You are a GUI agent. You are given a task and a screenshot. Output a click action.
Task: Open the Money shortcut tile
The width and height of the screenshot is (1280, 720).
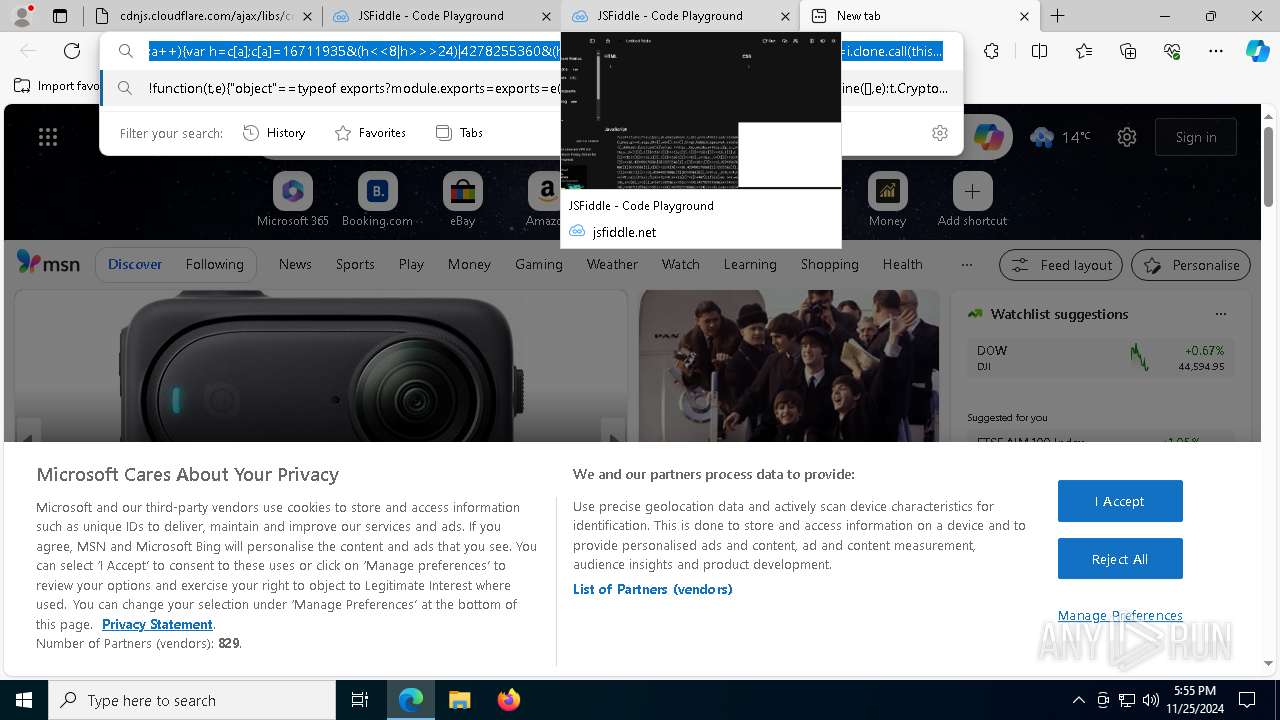coord(887,200)
